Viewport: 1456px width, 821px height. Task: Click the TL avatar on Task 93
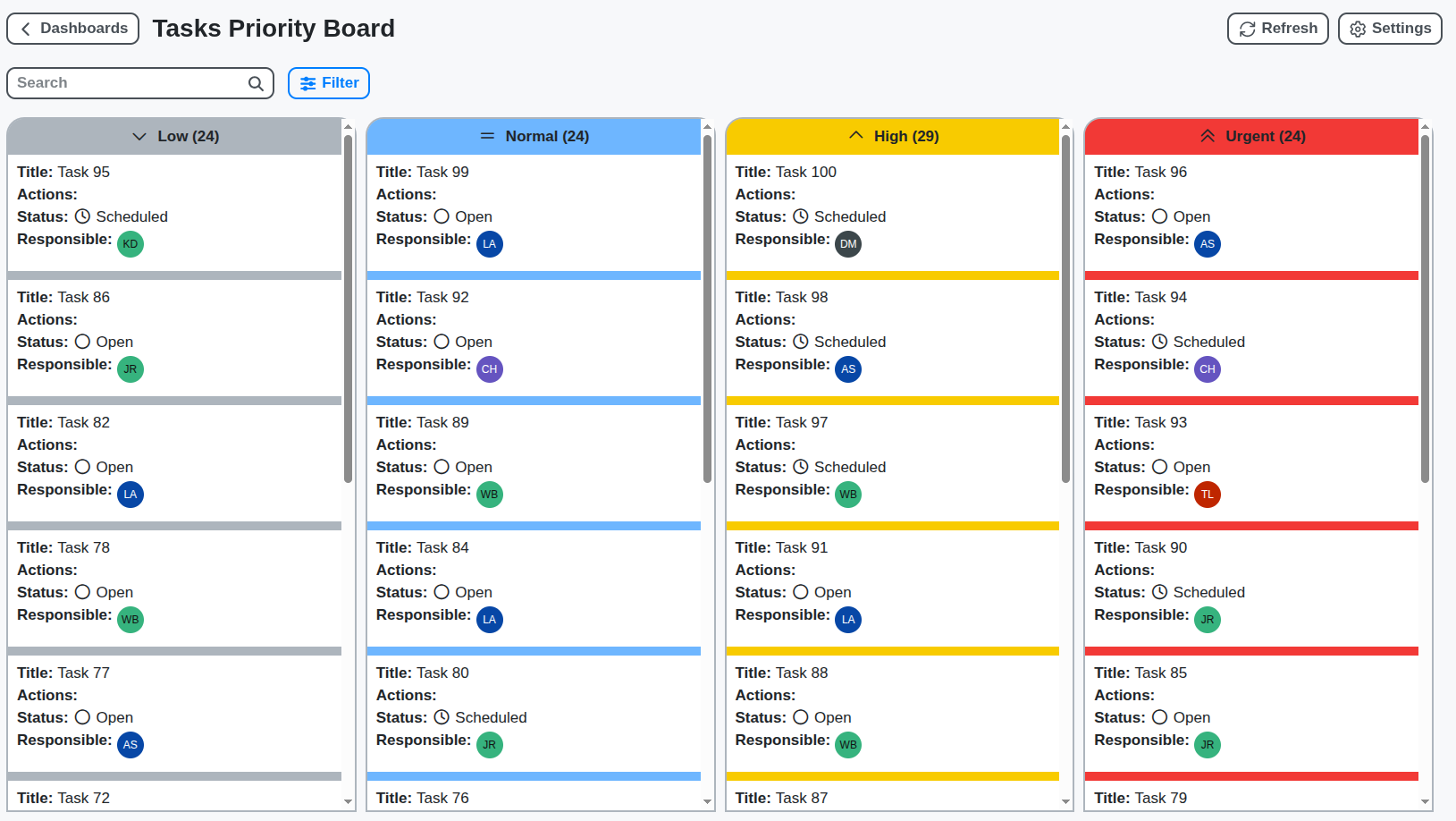pyautogui.click(x=1208, y=494)
